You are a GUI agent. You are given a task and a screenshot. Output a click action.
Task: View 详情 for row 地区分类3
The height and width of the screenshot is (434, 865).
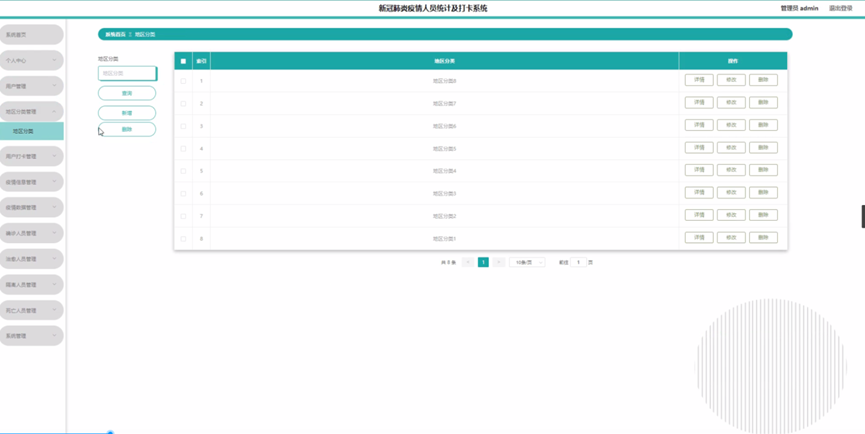(x=699, y=192)
